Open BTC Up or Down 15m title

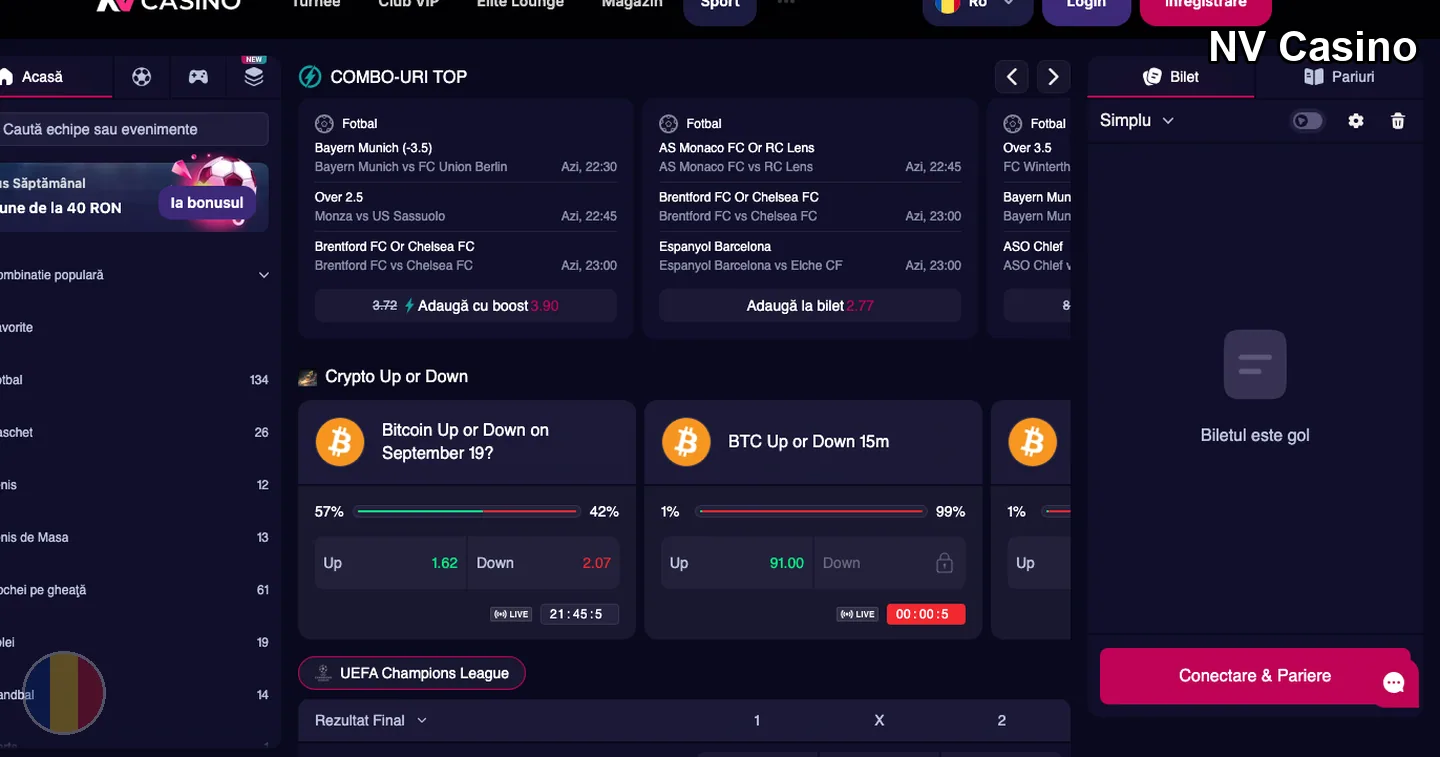[809, 441]
